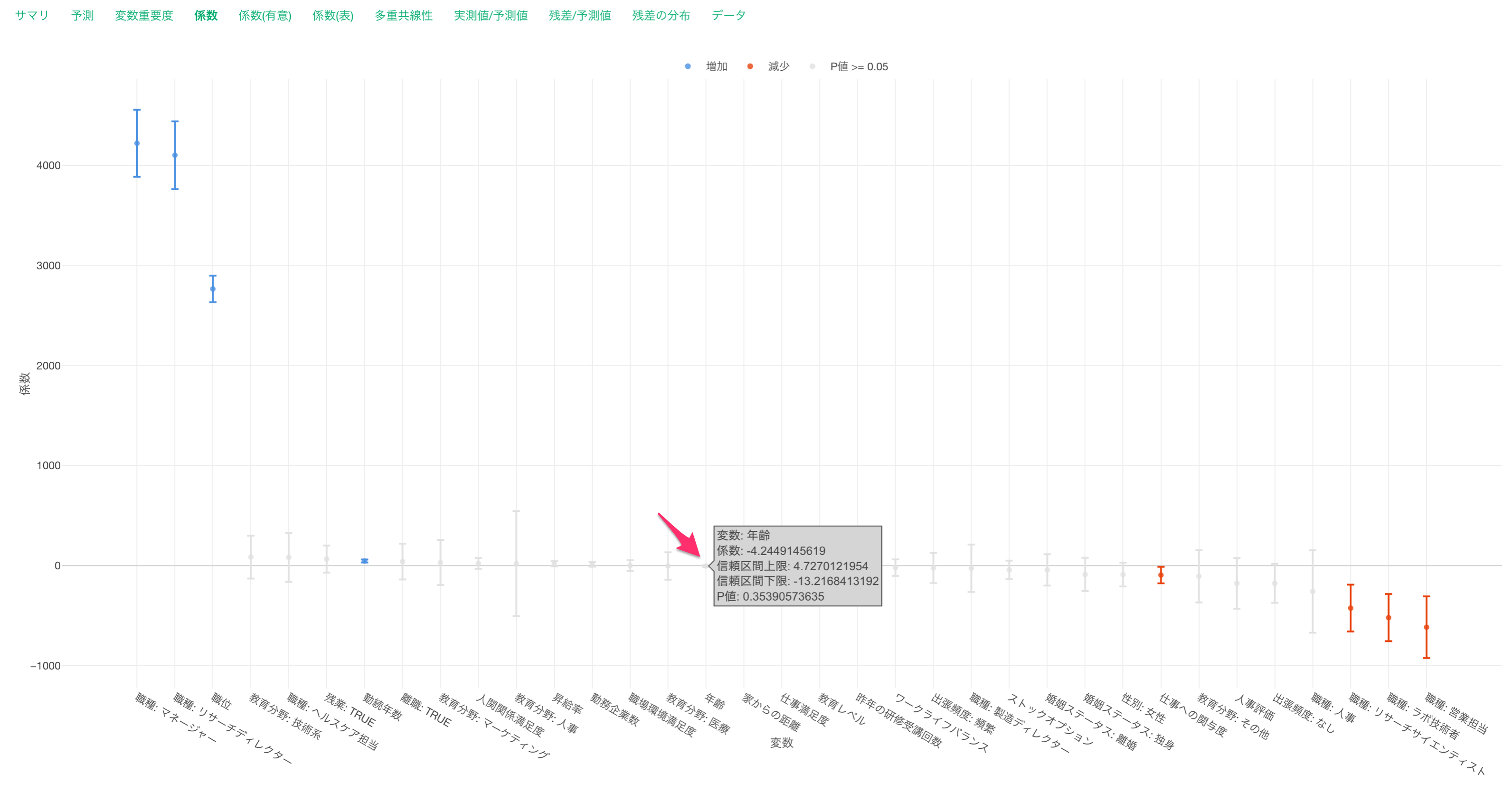Click the orange 減少 legend dot

[x=750, y=66]
